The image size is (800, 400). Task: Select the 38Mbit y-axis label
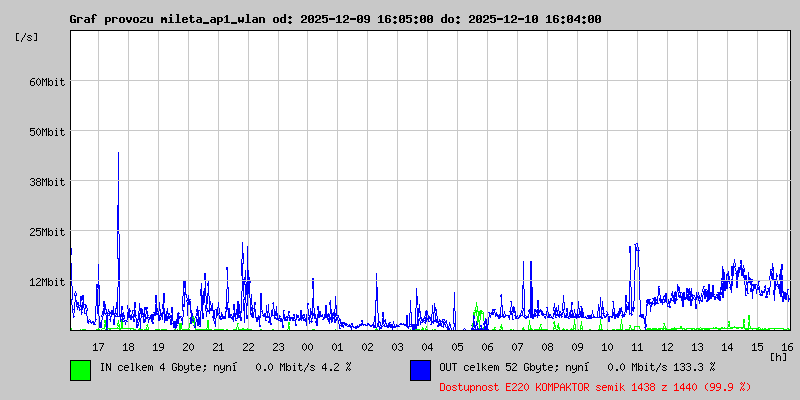(x=47, y=182)
